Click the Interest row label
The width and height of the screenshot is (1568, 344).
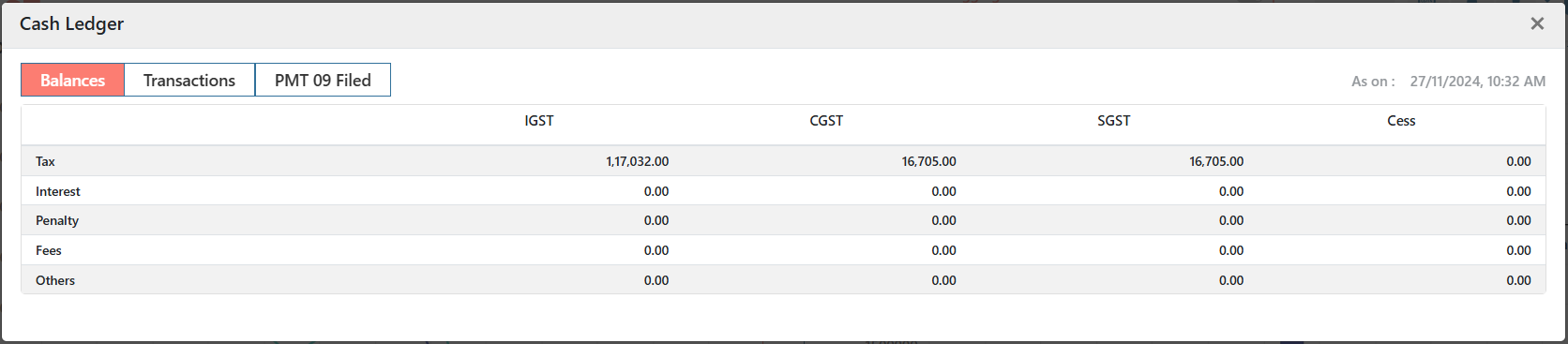58,191
